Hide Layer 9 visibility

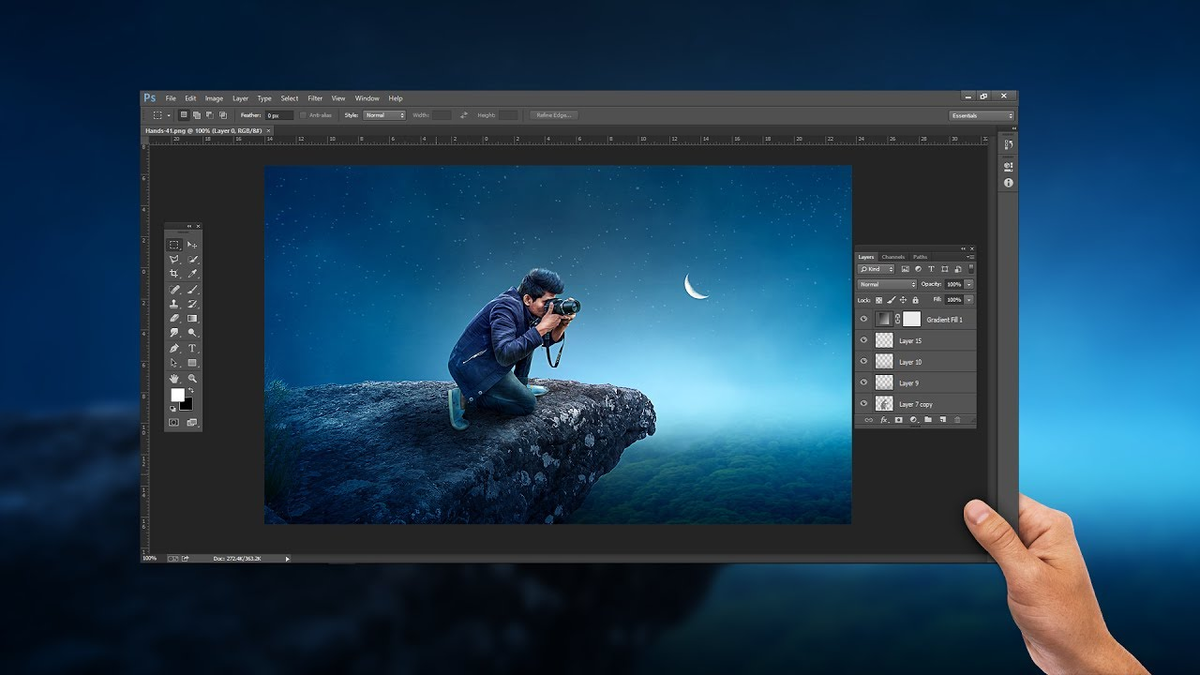(863, 382)
